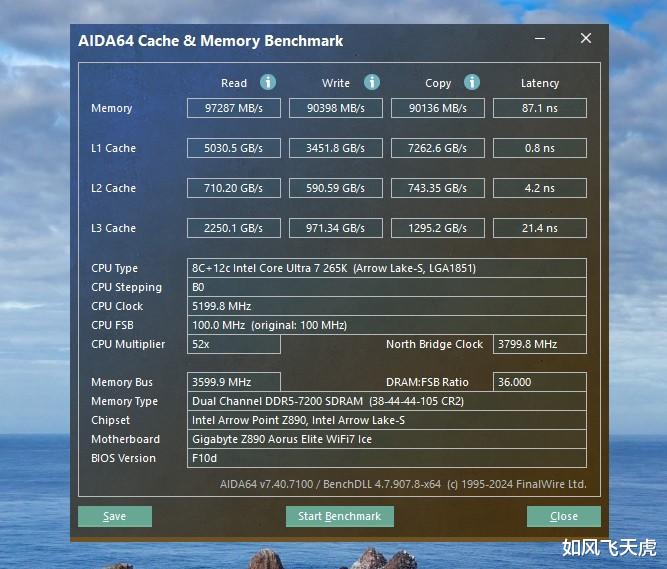Click the Chipset field Intel Arrow Point Z890
This screenshot has height=569, width=667.
(x=387, y=420)
